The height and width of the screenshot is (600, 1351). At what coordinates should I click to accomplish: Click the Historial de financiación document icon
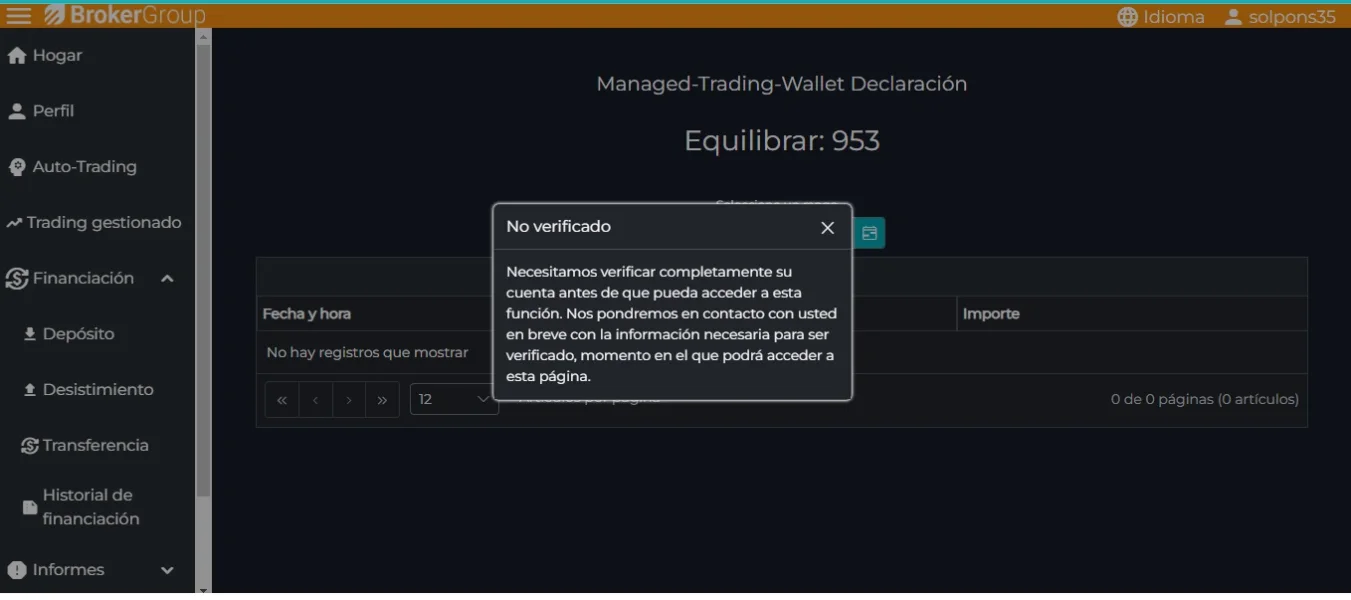[x=30, y=508]
